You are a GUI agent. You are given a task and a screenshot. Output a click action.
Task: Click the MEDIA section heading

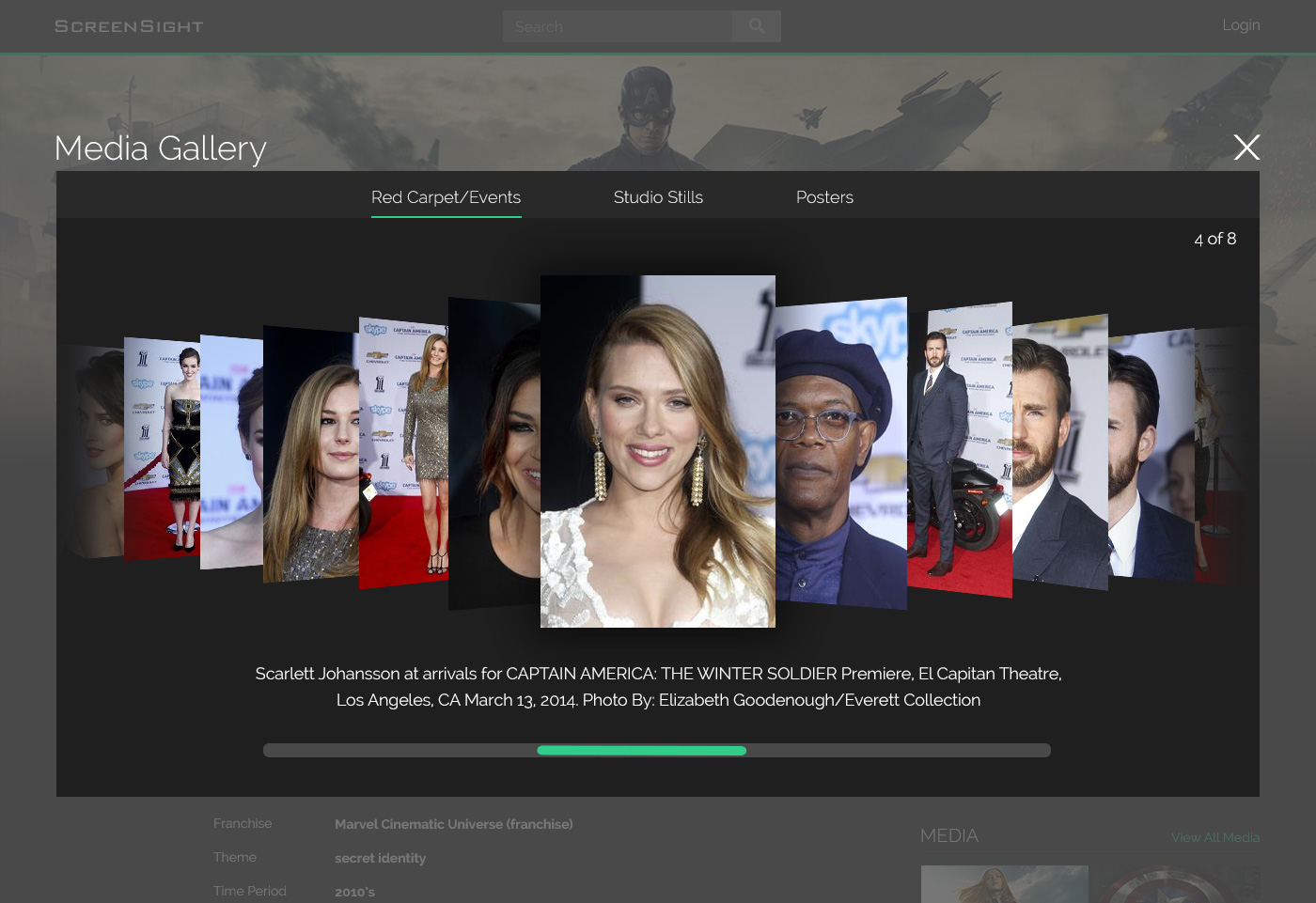click(949, 835)
